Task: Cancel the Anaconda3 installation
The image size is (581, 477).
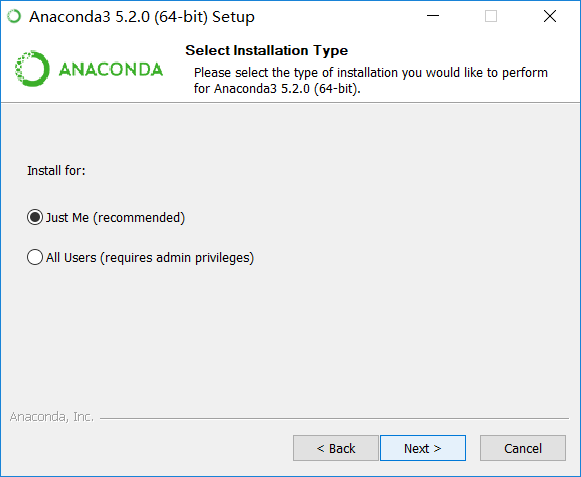Action: [523, 448]
